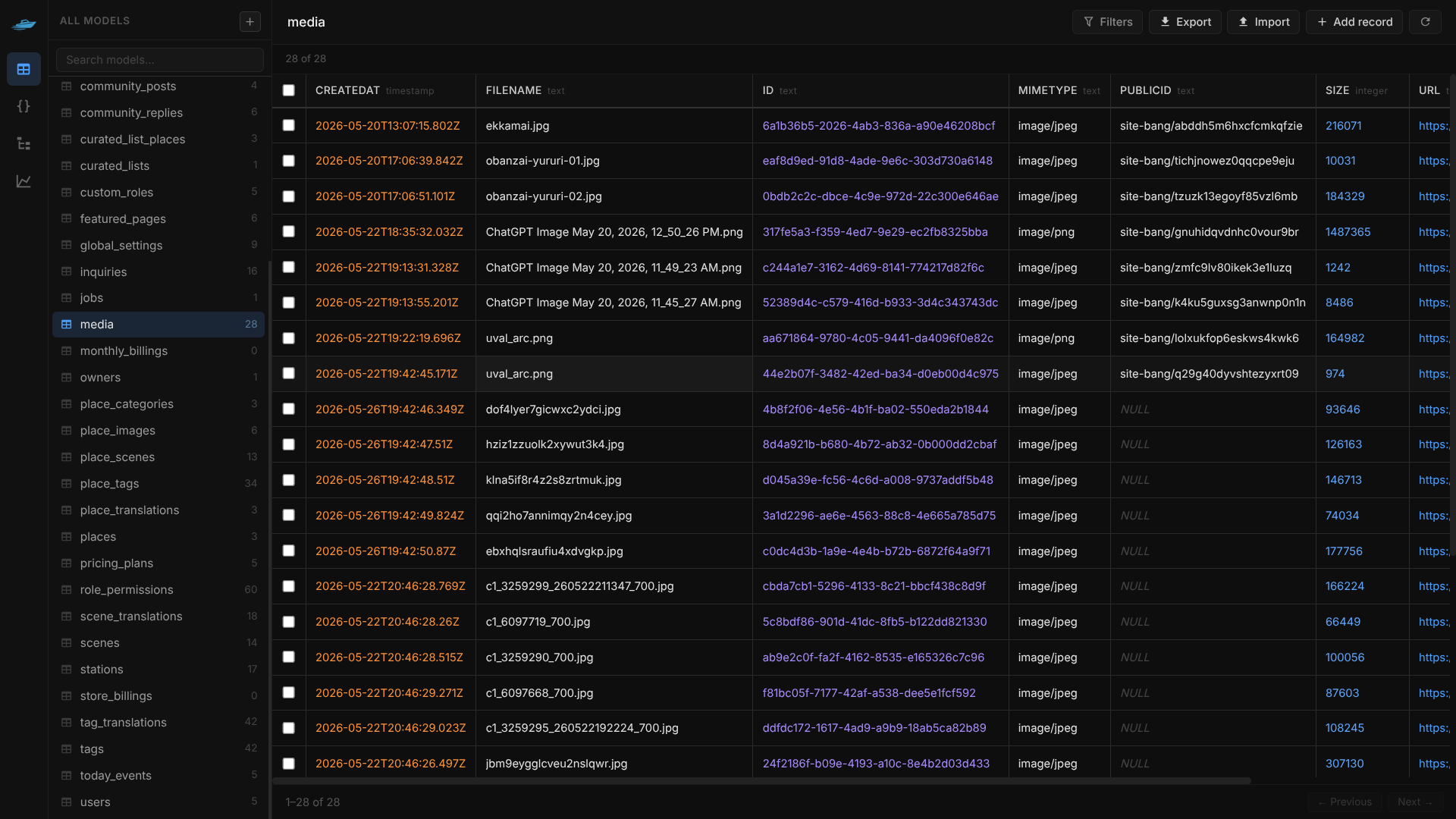Check the dof4lyer7gicwxc2ydci.jpg row checkbox

pyautogui.click(x=289, y=409)
